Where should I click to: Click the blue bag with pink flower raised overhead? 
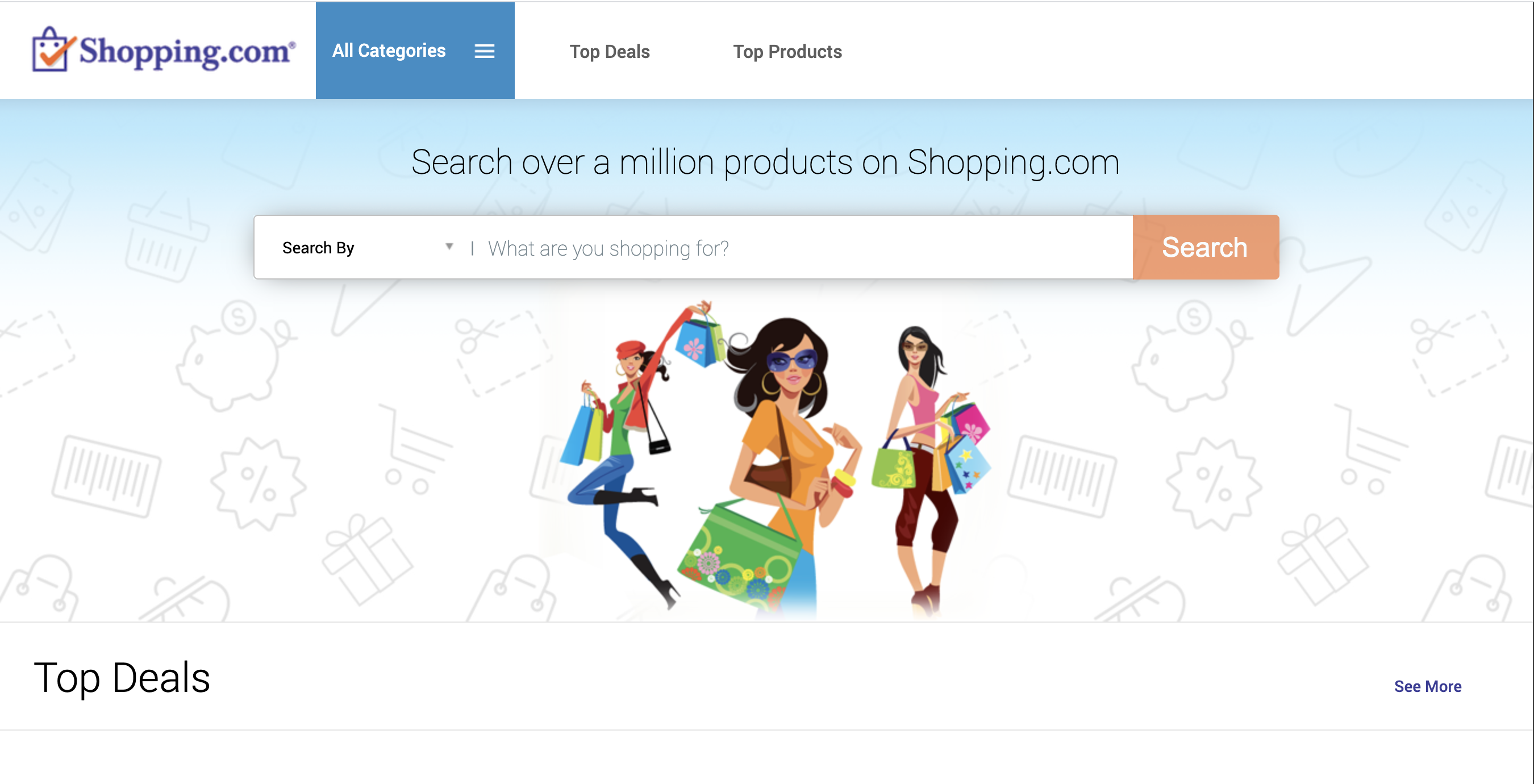pyautogui.click(x=700, y=343)
